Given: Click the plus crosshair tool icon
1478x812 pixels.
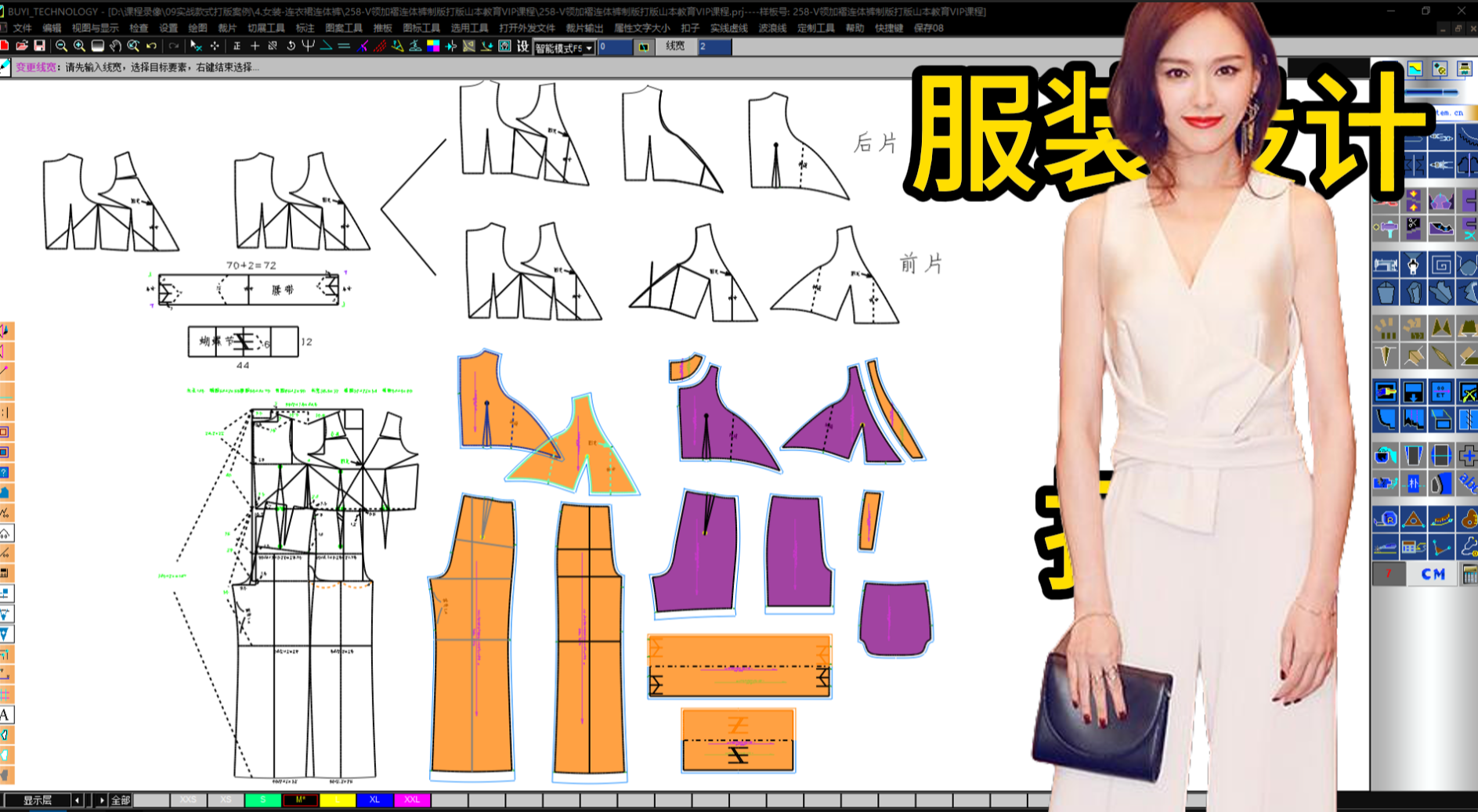Looking at the screenshot, I should 255,46.
